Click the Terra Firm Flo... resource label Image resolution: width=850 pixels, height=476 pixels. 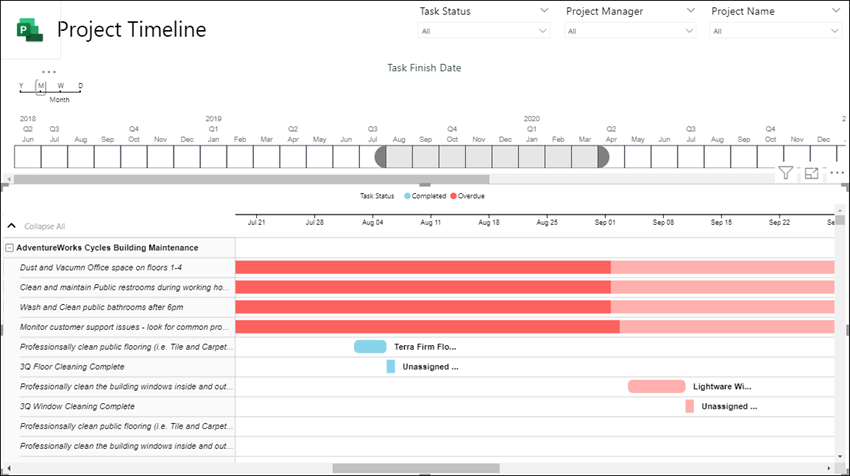pos(425,346)
